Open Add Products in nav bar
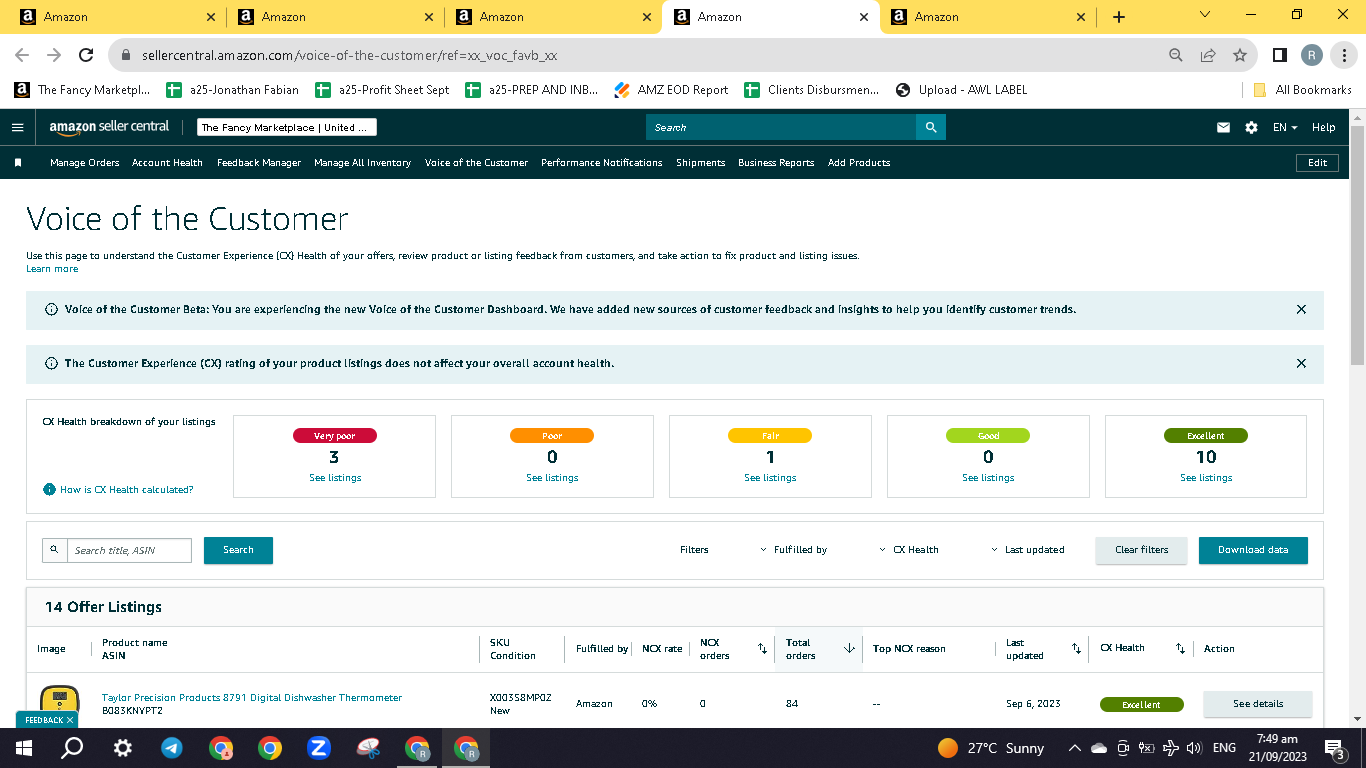 [859, 163]
